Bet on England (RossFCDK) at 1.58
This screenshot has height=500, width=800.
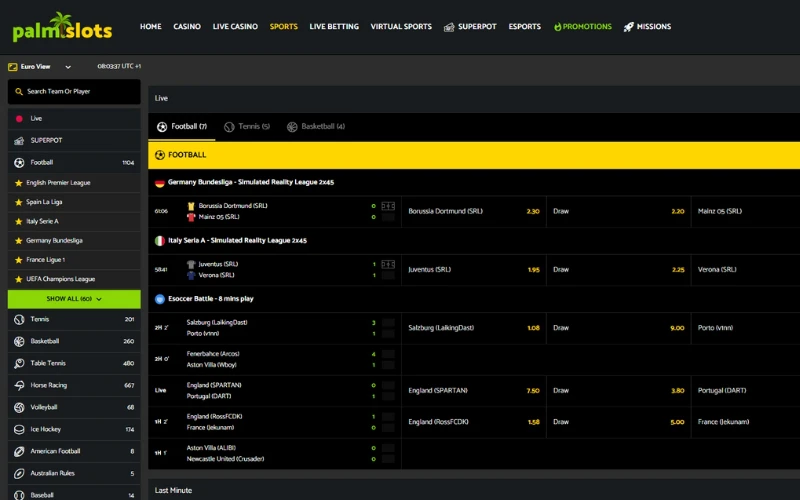(x=473, y=422)
